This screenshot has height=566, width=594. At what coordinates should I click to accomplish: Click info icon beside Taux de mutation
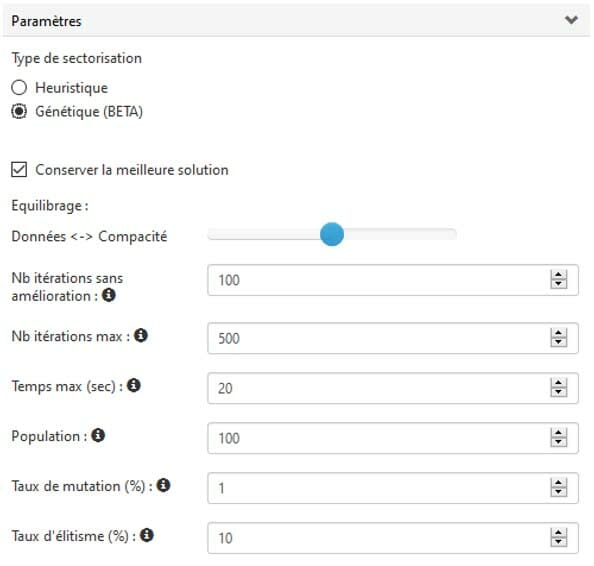point(164,485)
